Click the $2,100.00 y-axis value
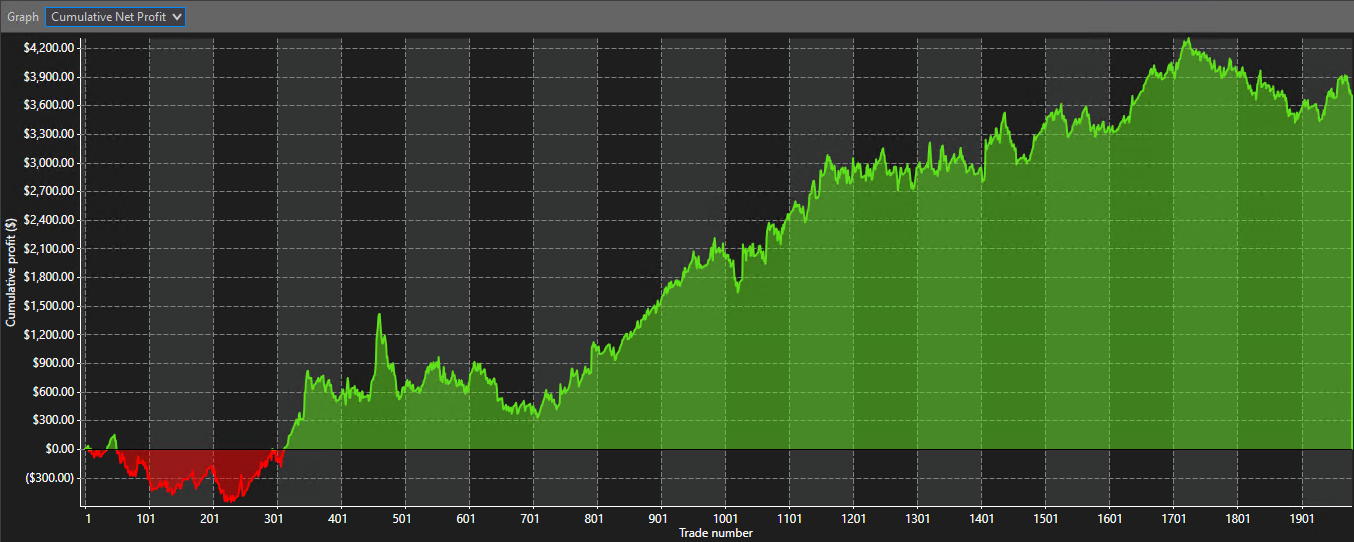The width and height of the screenshot is (1354, 542). point(49,249)
